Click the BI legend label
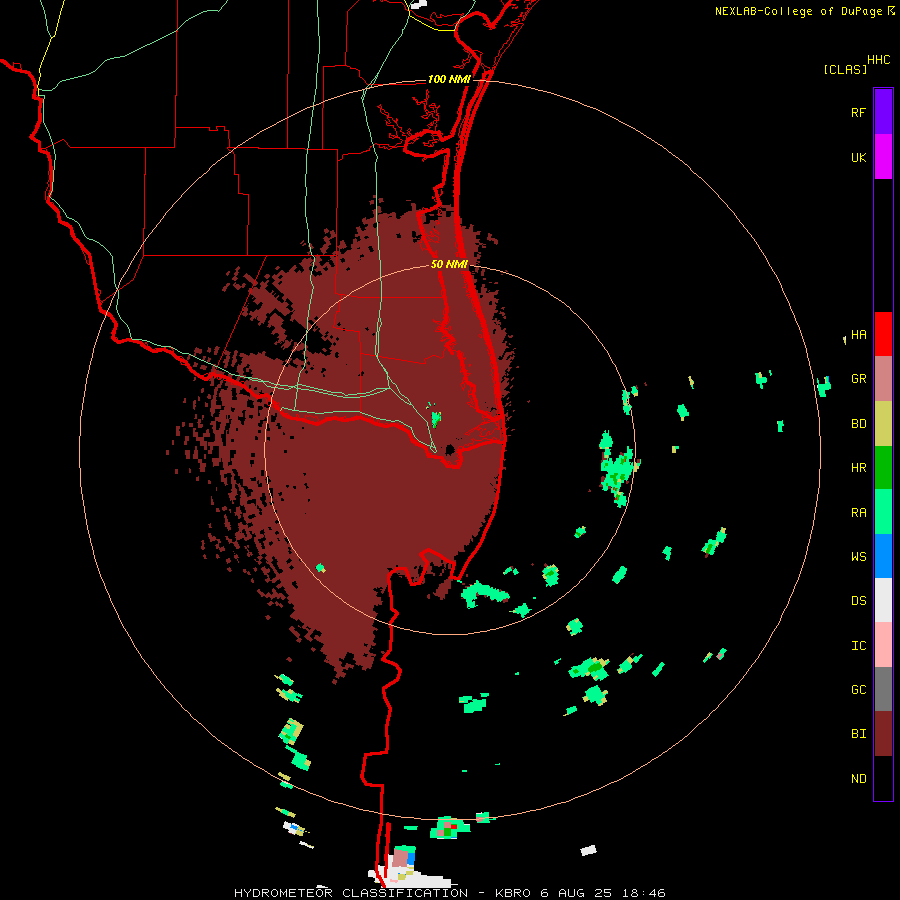The height and width of the screenshot is (900, 900). (858, 734)
